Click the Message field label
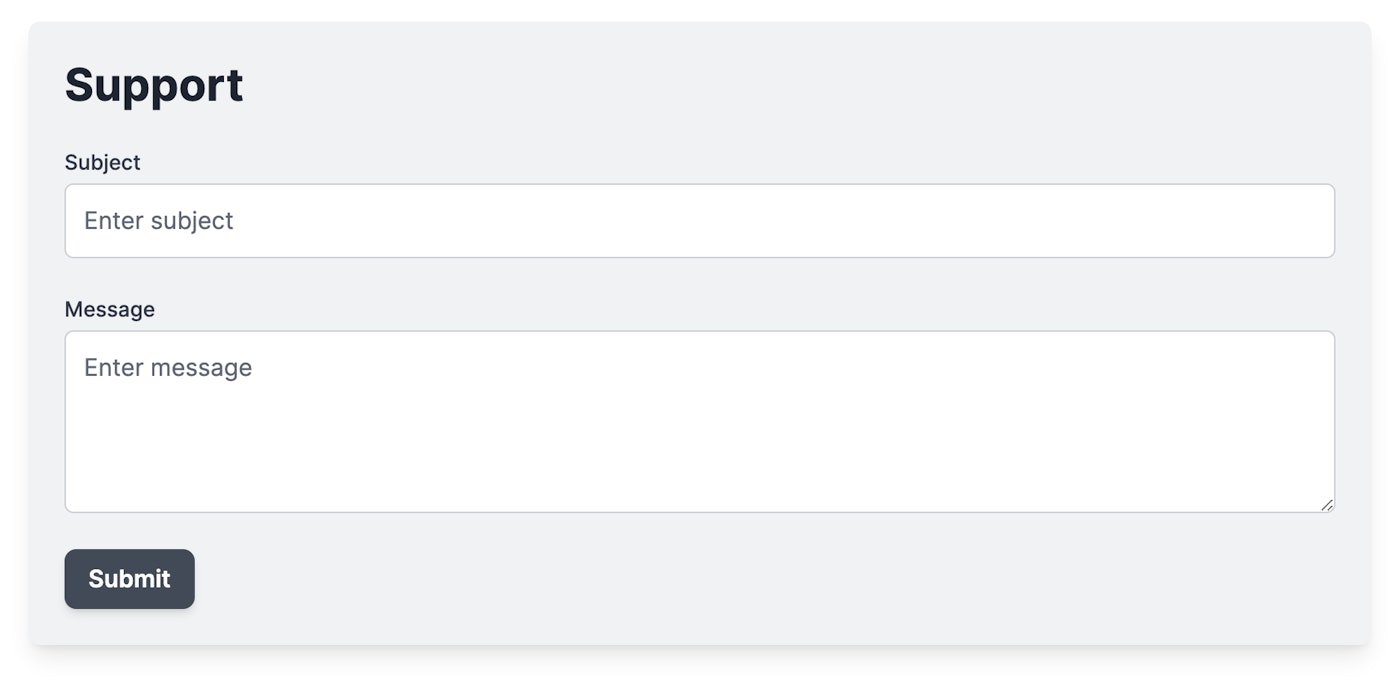 point(109,309)
